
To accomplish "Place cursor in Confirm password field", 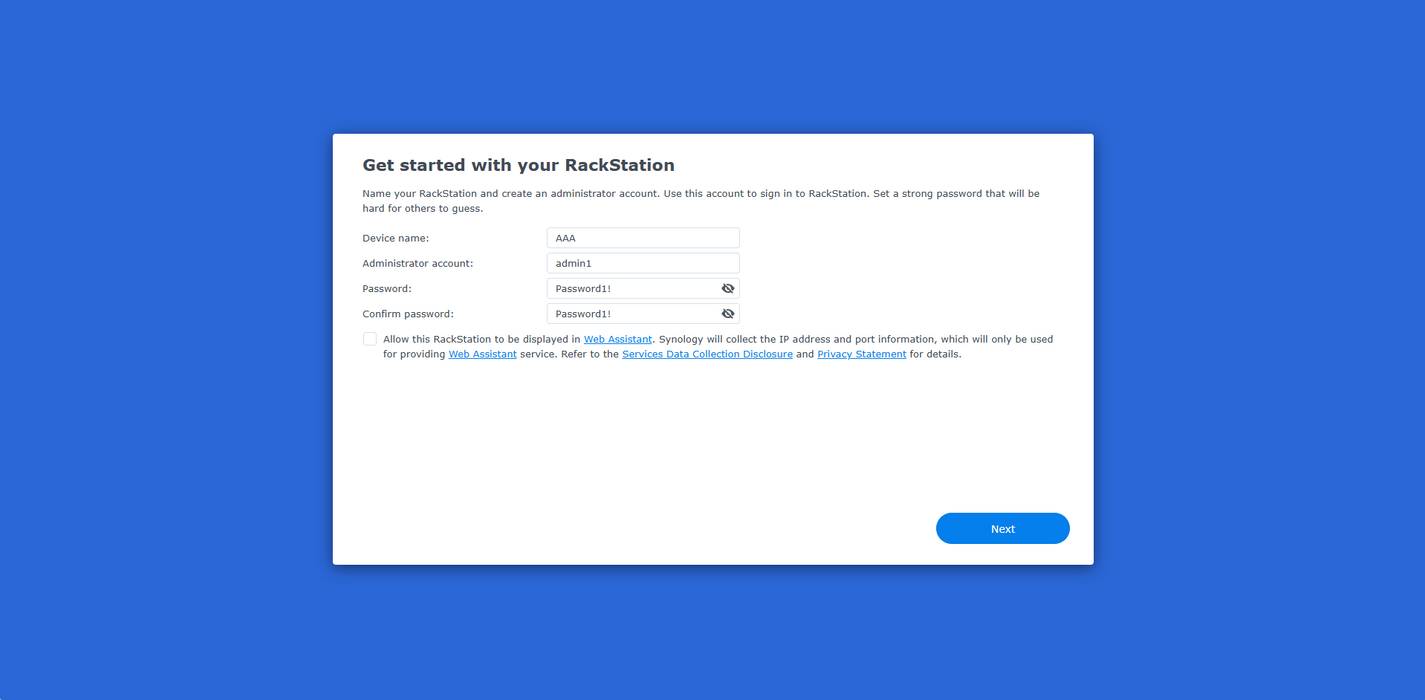I will click(x=632, y=314).
